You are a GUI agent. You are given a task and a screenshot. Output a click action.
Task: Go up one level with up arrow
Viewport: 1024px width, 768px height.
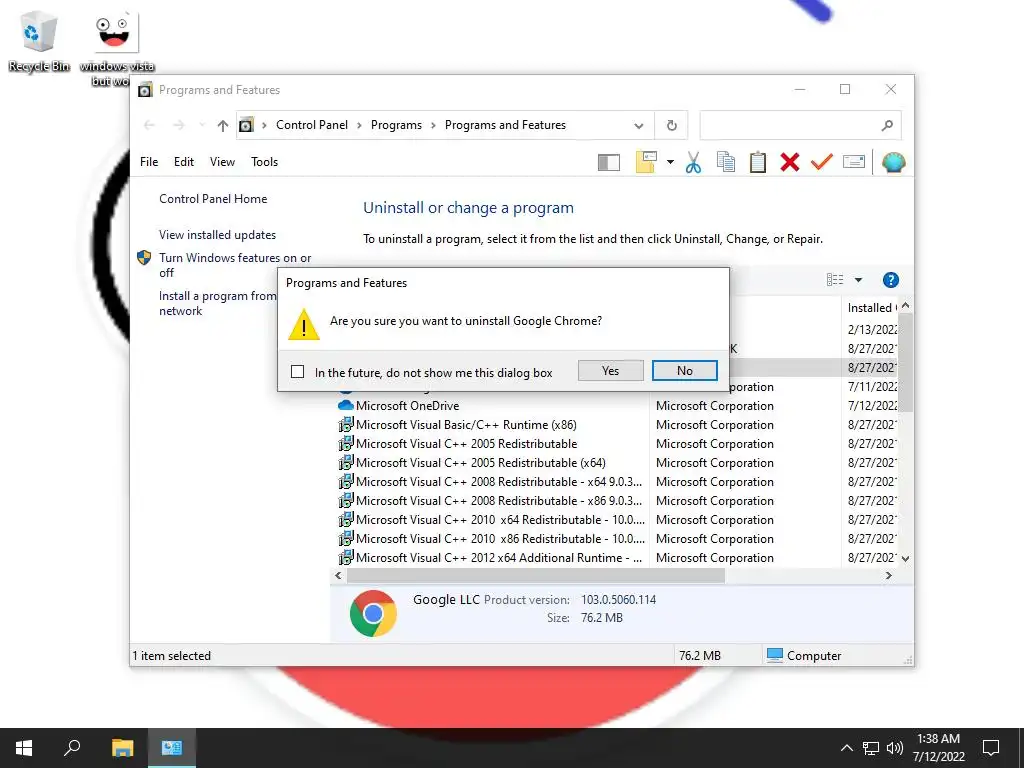pos(223,125)
